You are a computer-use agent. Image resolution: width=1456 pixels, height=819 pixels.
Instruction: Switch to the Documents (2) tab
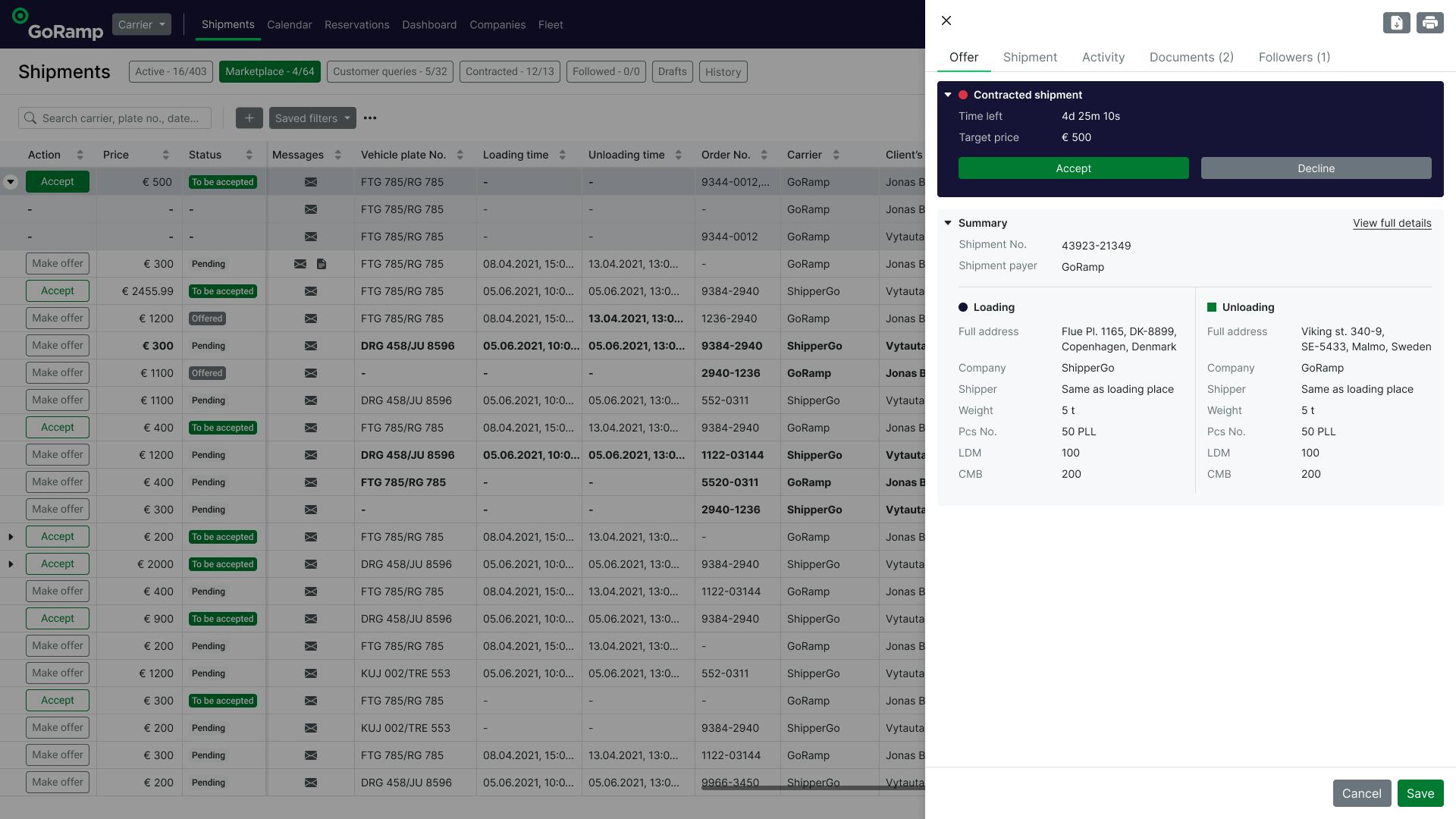(x=1191, y=58)
